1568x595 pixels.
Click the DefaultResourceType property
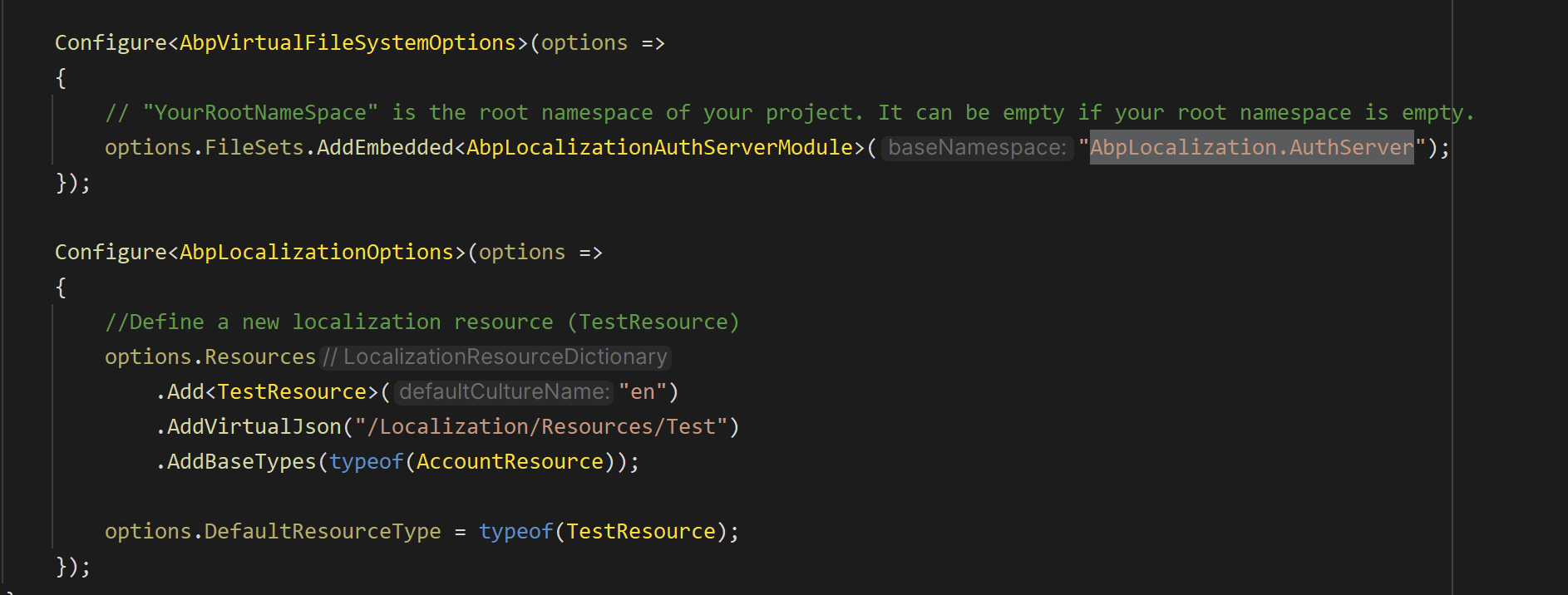point(323,531)
